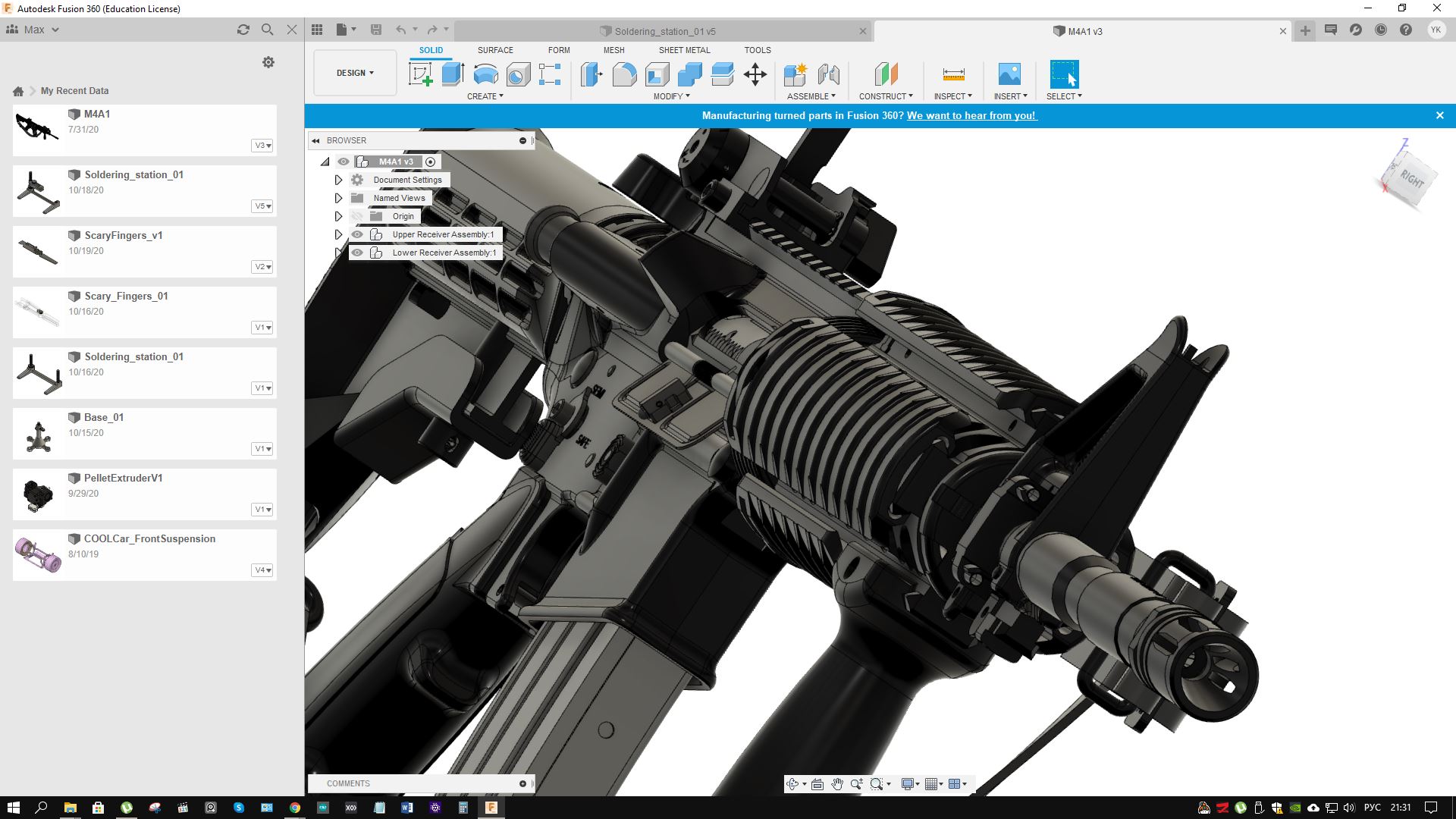The width and height of the screenshot is (1456, 819).
Task: Select the Press Pull tool
Action: coord(591,74)
